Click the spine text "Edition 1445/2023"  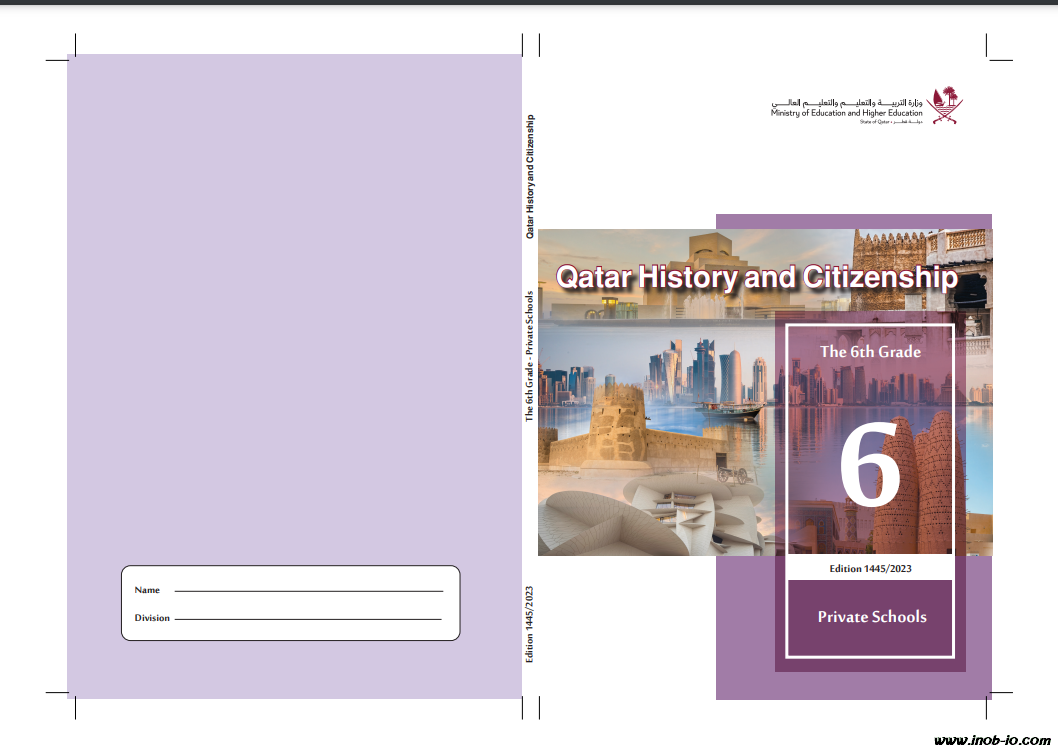click(530, 624)
